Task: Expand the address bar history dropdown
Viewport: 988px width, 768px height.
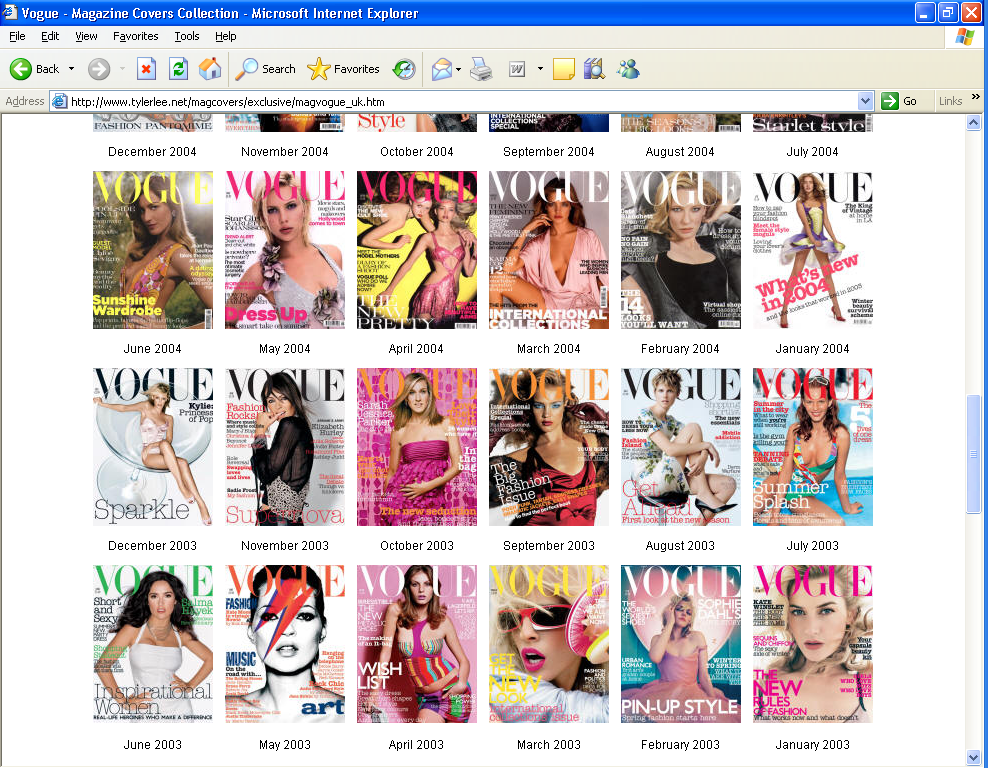Action: pyautogui.click(x=865, y=101)
